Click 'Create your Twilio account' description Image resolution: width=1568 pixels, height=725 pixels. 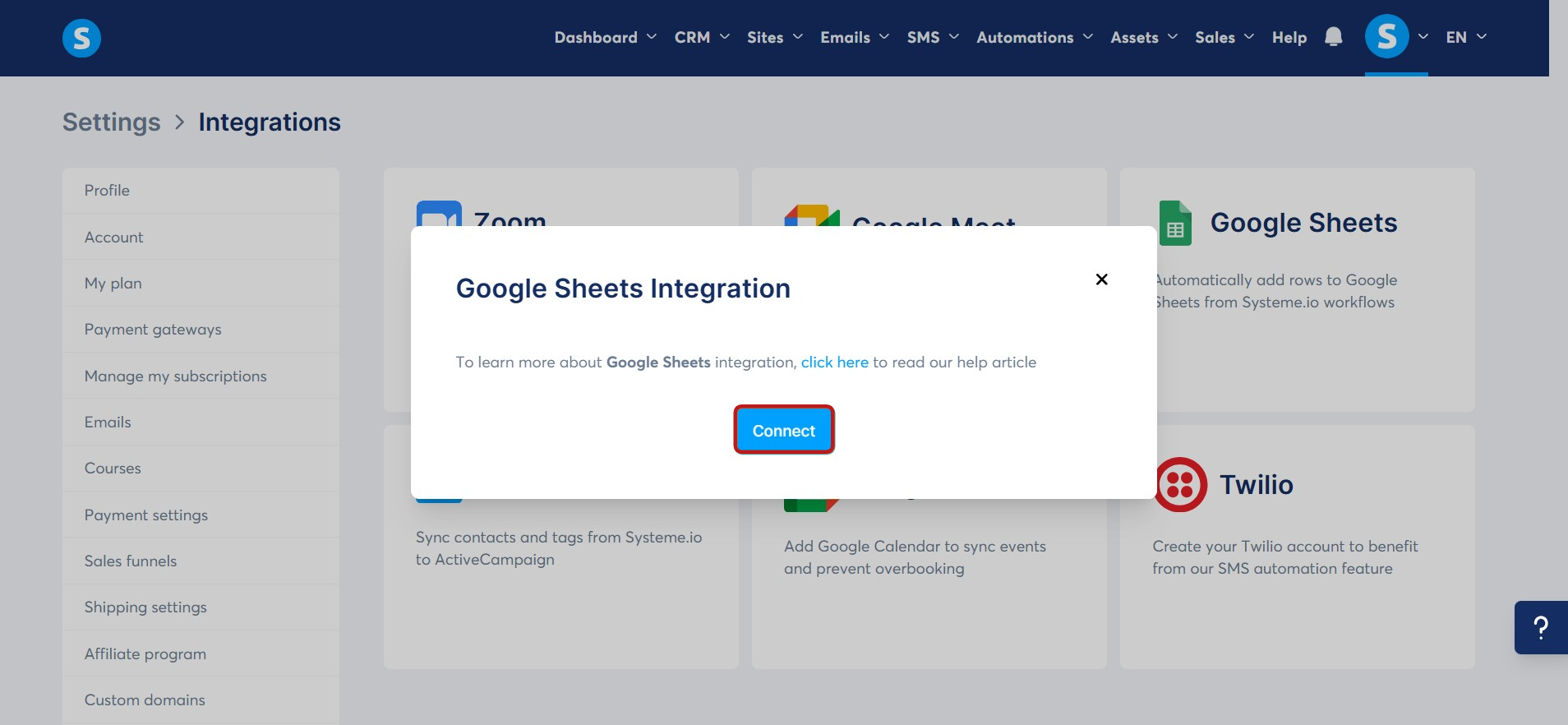(x=1284, y=557)
